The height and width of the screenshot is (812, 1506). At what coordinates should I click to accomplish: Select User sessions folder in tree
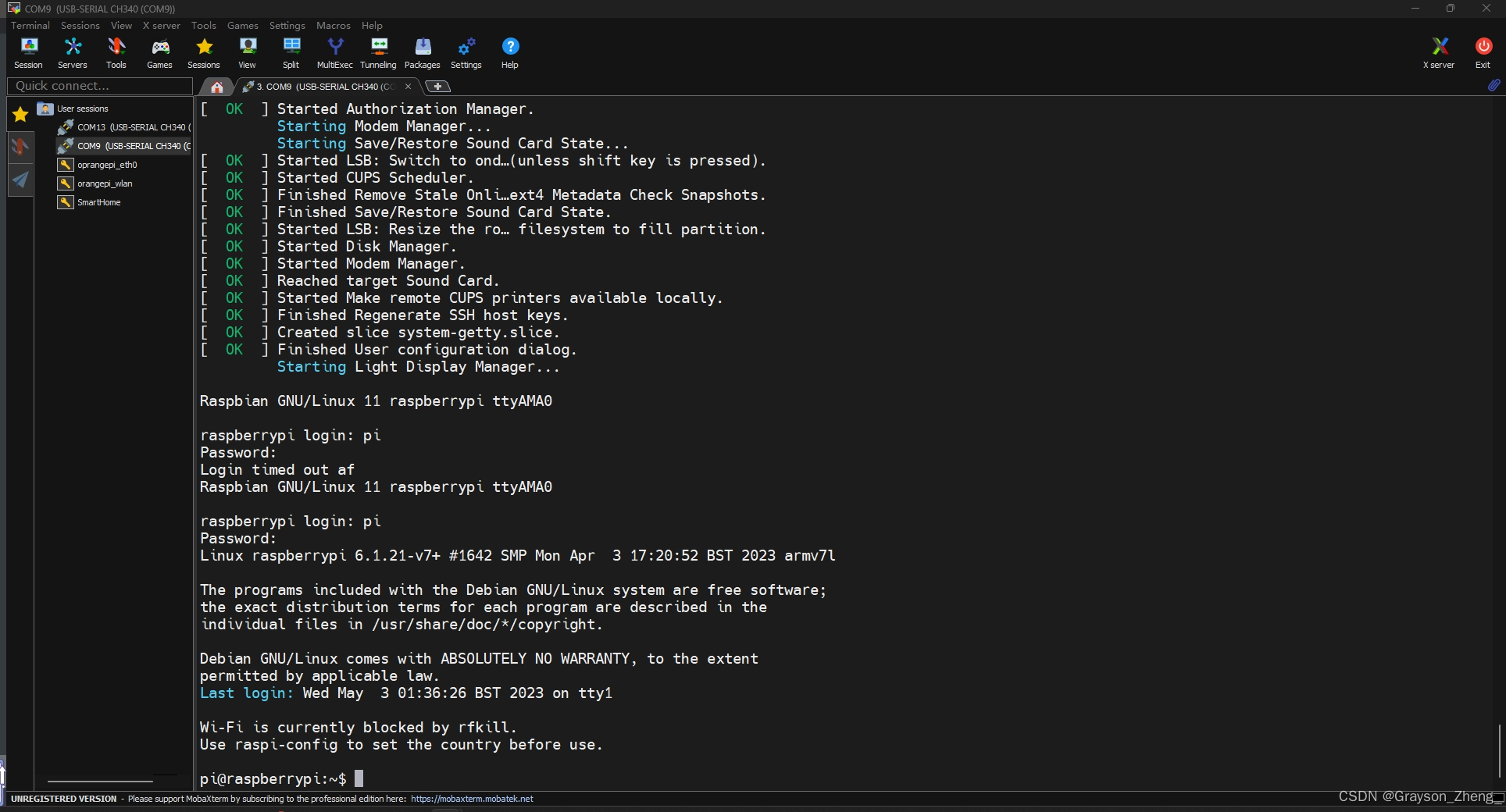tap(74, 109)
